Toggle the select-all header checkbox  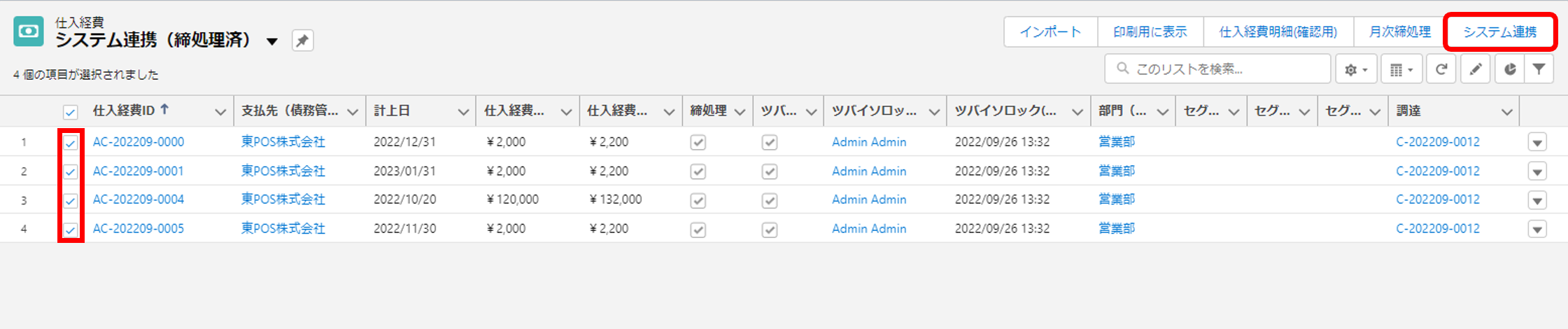point(71,112)
